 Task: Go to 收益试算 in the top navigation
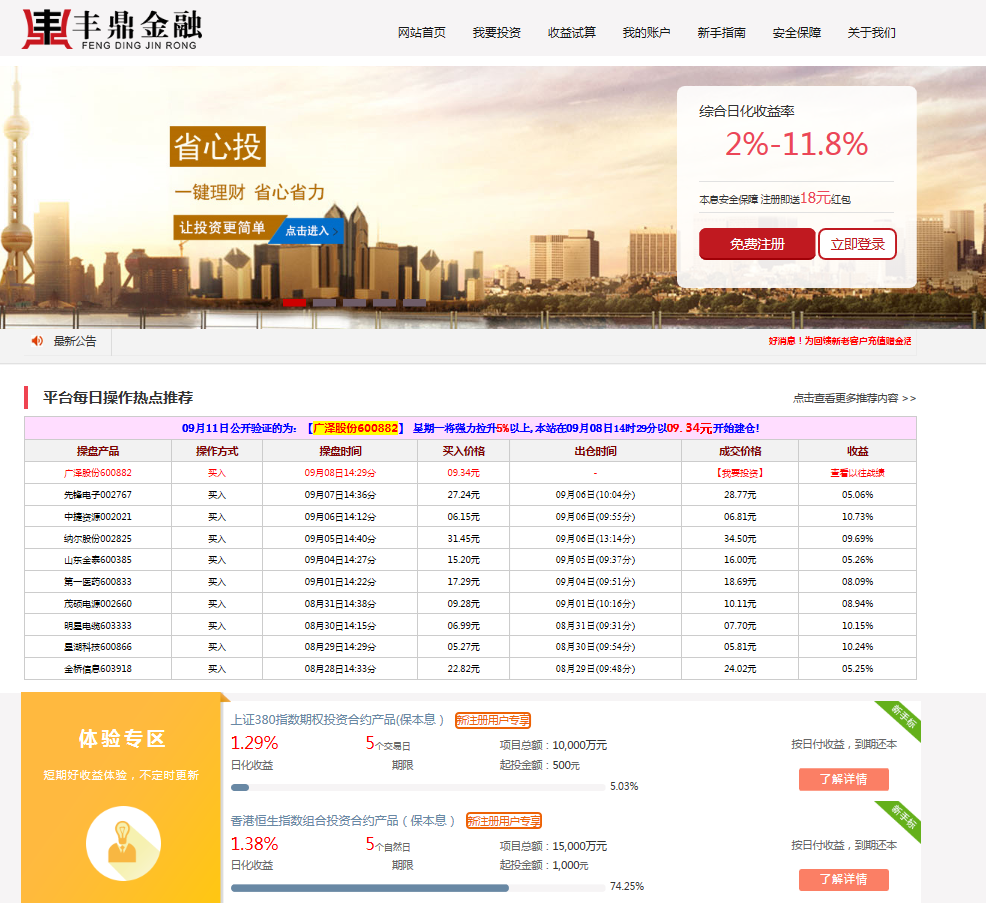click(x=571, y=32)
